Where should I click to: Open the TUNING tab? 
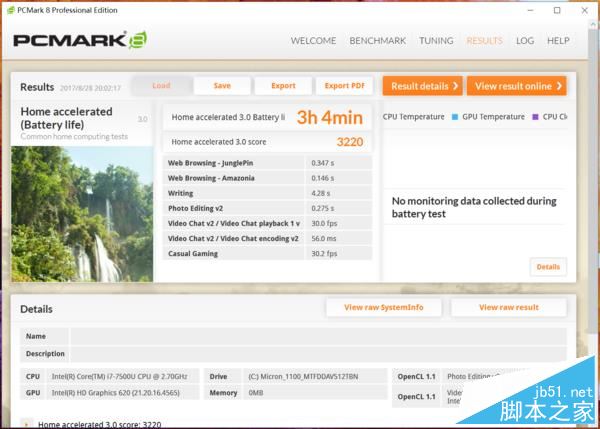click(x=436, y=41)
